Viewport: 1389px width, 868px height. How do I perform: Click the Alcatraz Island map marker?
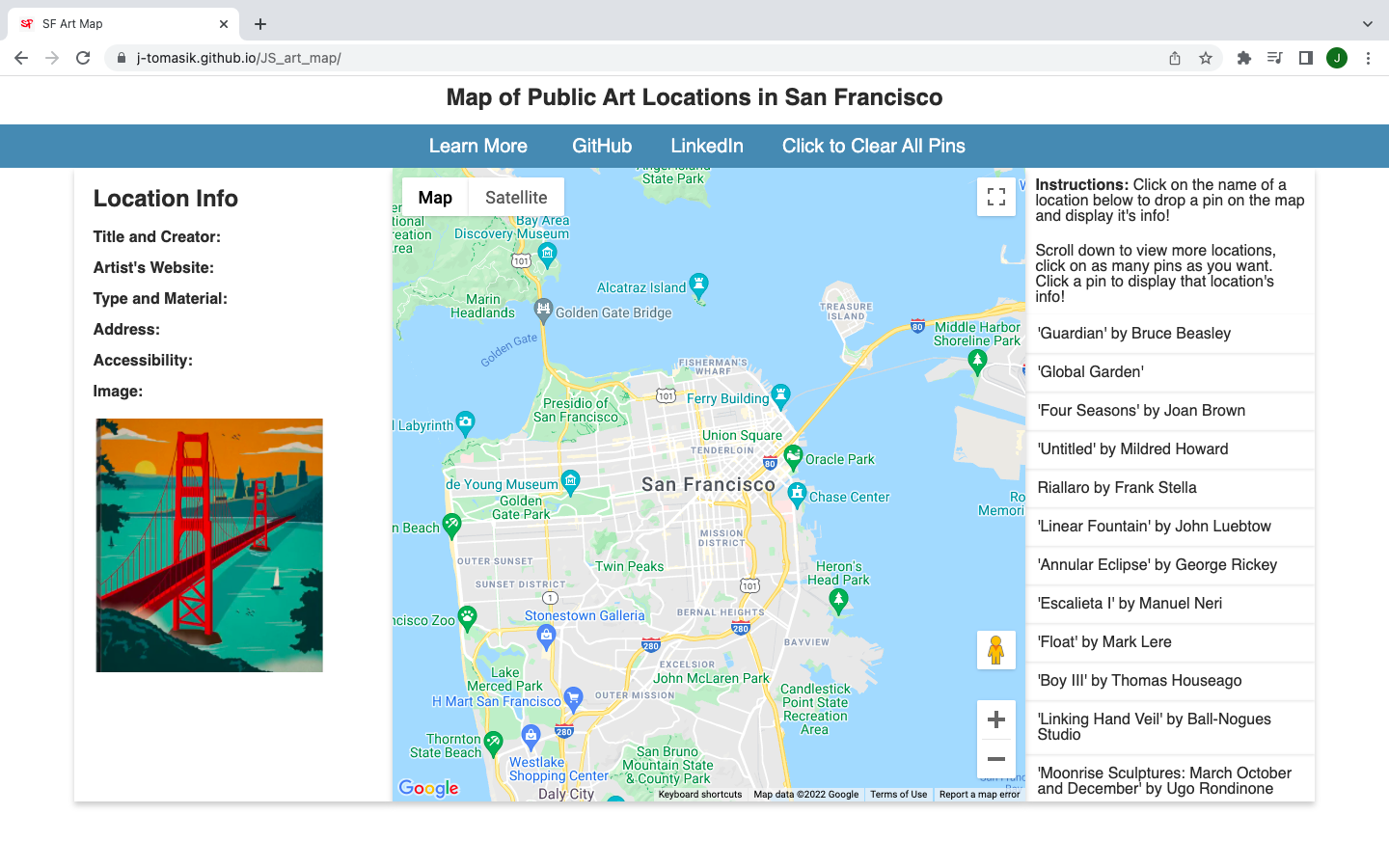pos(699,285)
